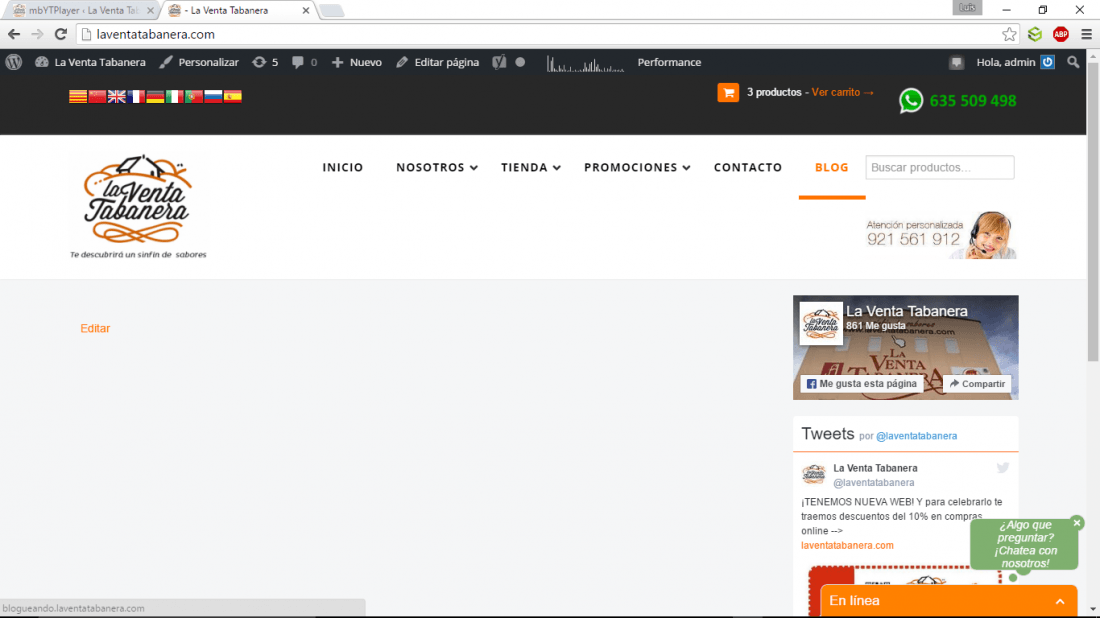Click the tweet author name La Venta Tabanera

click(x=875, y=468)
